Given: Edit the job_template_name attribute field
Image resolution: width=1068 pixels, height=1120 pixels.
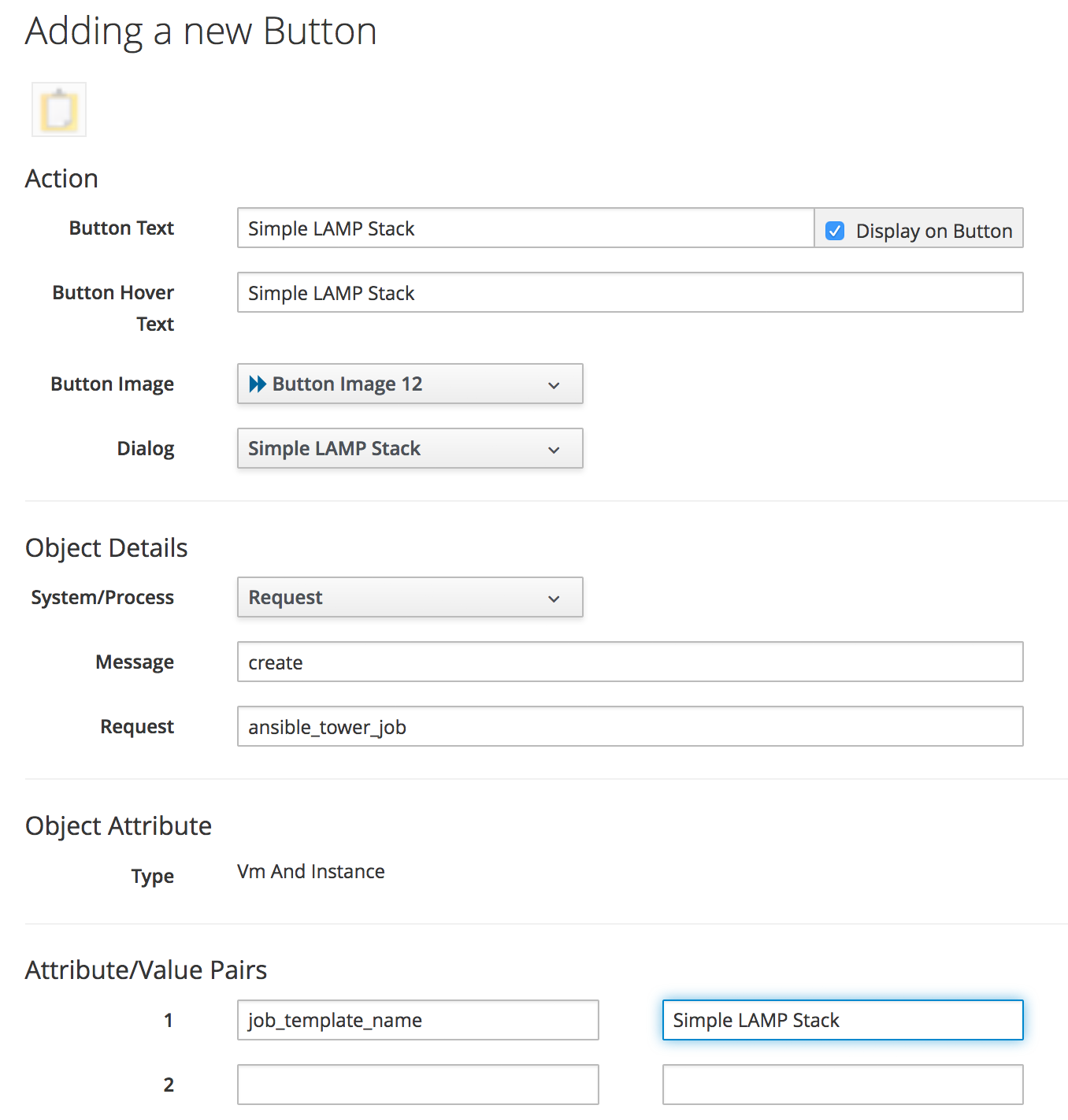Looking at the screenshot, I should (x=417, y=1020).
